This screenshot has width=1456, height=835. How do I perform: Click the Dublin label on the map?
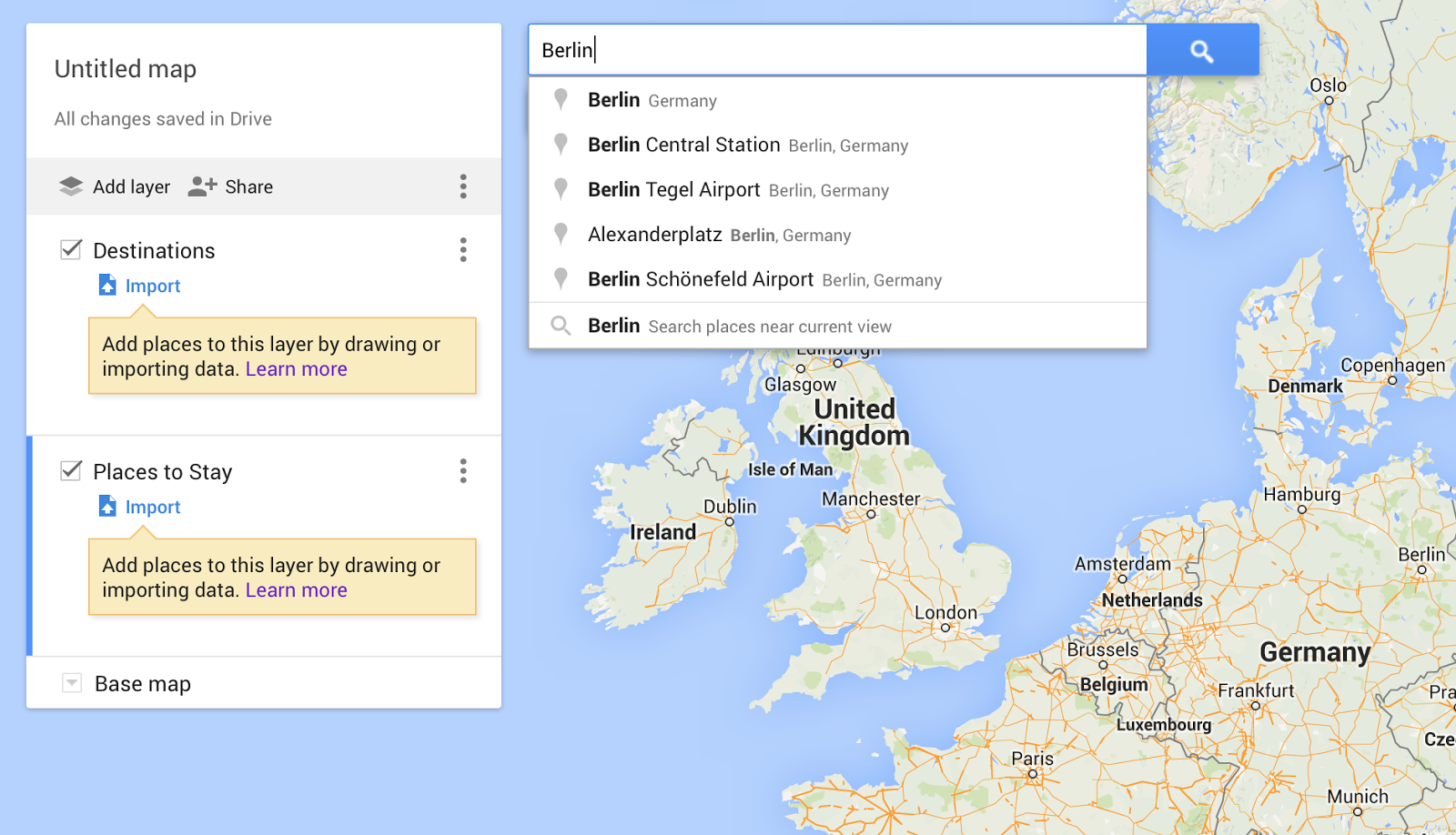coord(730,507)
